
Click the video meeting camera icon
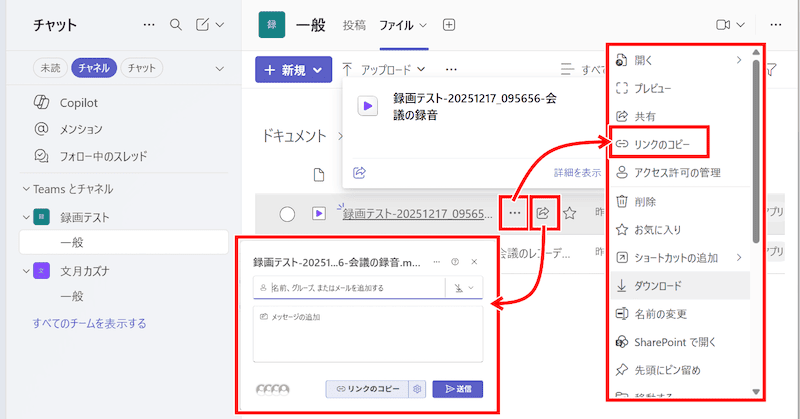(x=723, y=24)
